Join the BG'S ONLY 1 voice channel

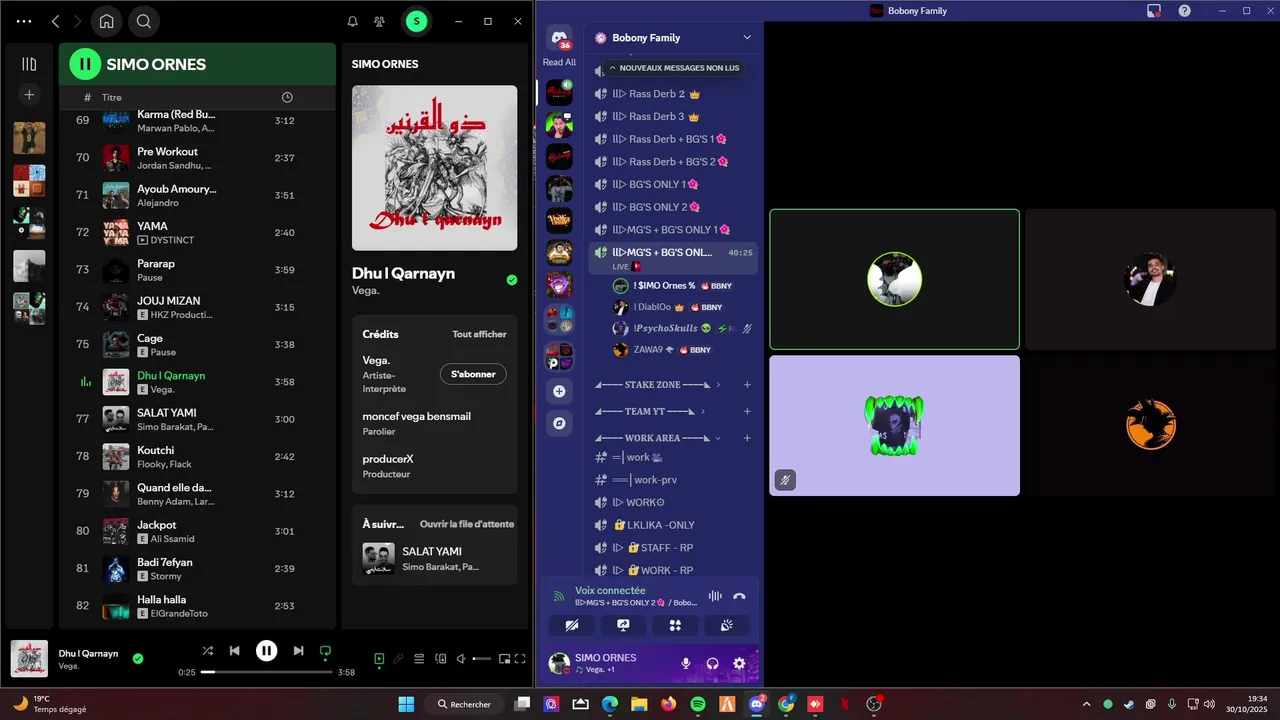(672, 184)
